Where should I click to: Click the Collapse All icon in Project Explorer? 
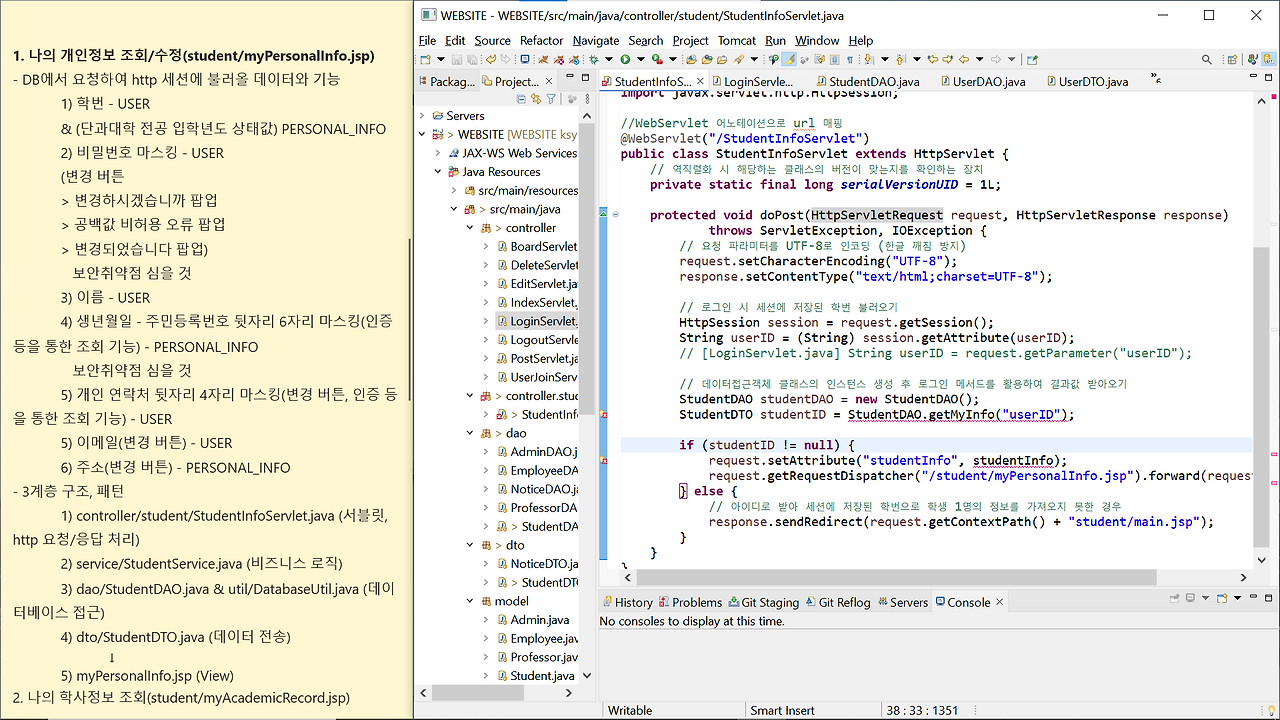tap(521, 98)
